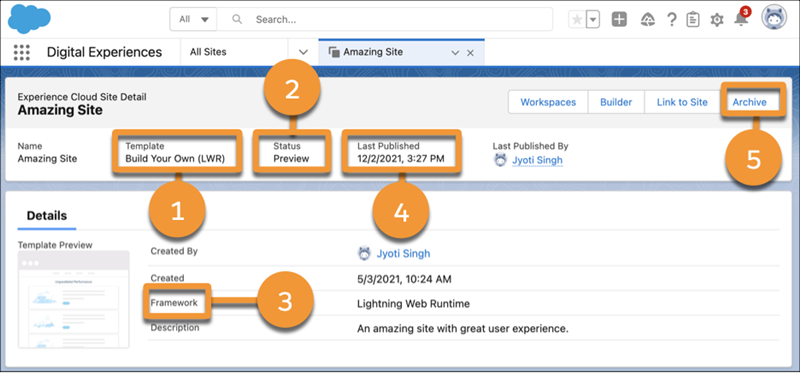This screenshot has height=373, width=800.
Task: Click the Link to Site button
Action: tap(682, 102)
